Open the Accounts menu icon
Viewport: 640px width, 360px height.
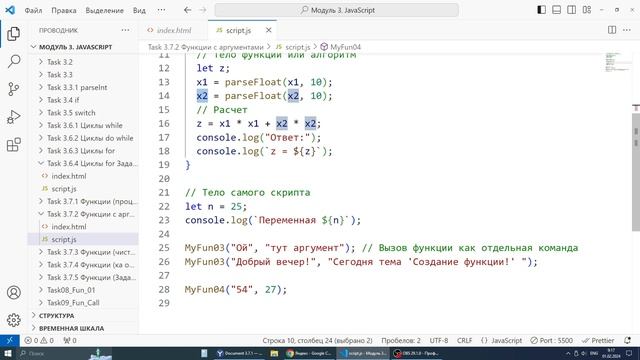coord(13,293)
